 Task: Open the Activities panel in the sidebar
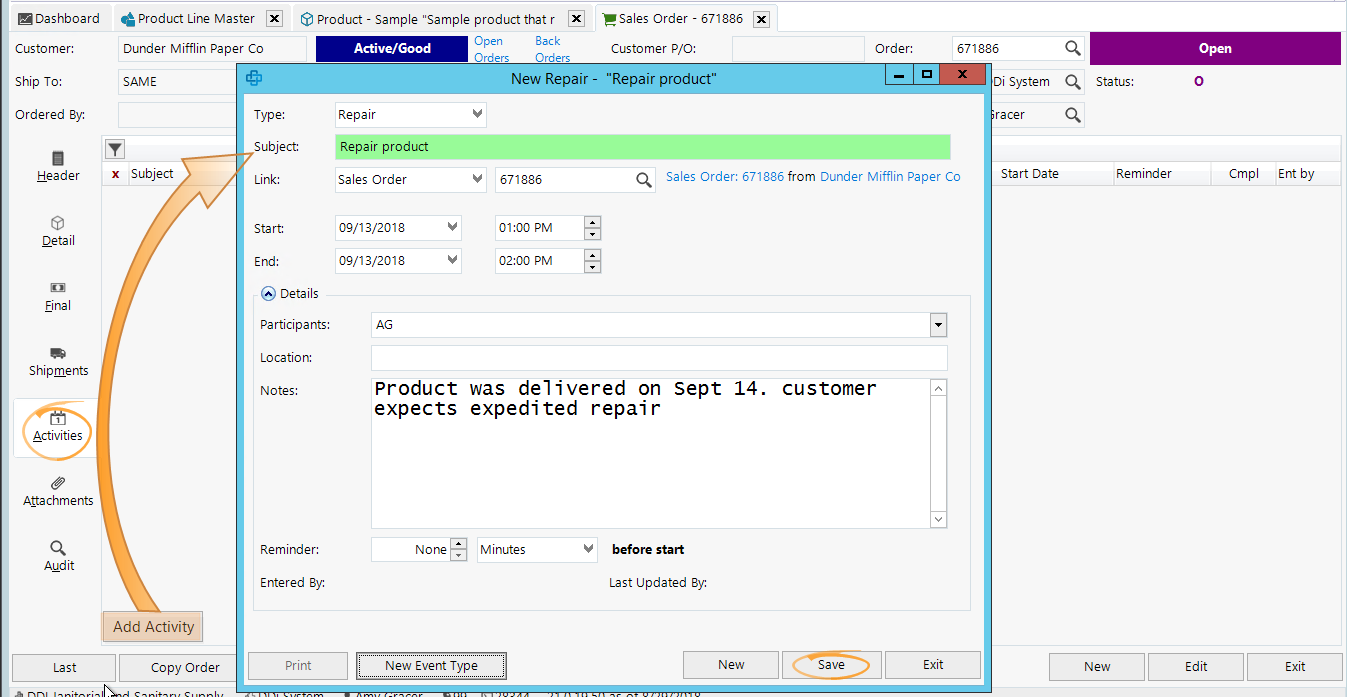tap(57, 428)
